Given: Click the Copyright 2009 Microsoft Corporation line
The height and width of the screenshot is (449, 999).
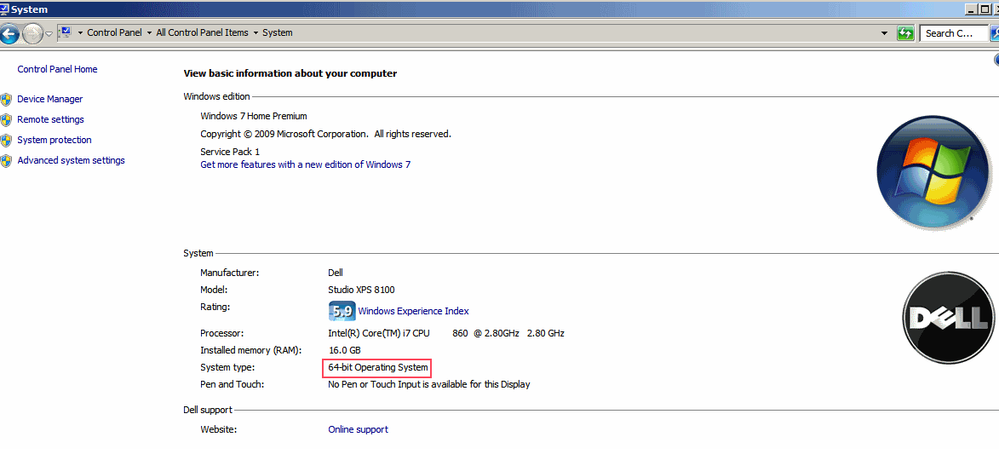Looking at the screenshot, I should click(x=326, y=134).
